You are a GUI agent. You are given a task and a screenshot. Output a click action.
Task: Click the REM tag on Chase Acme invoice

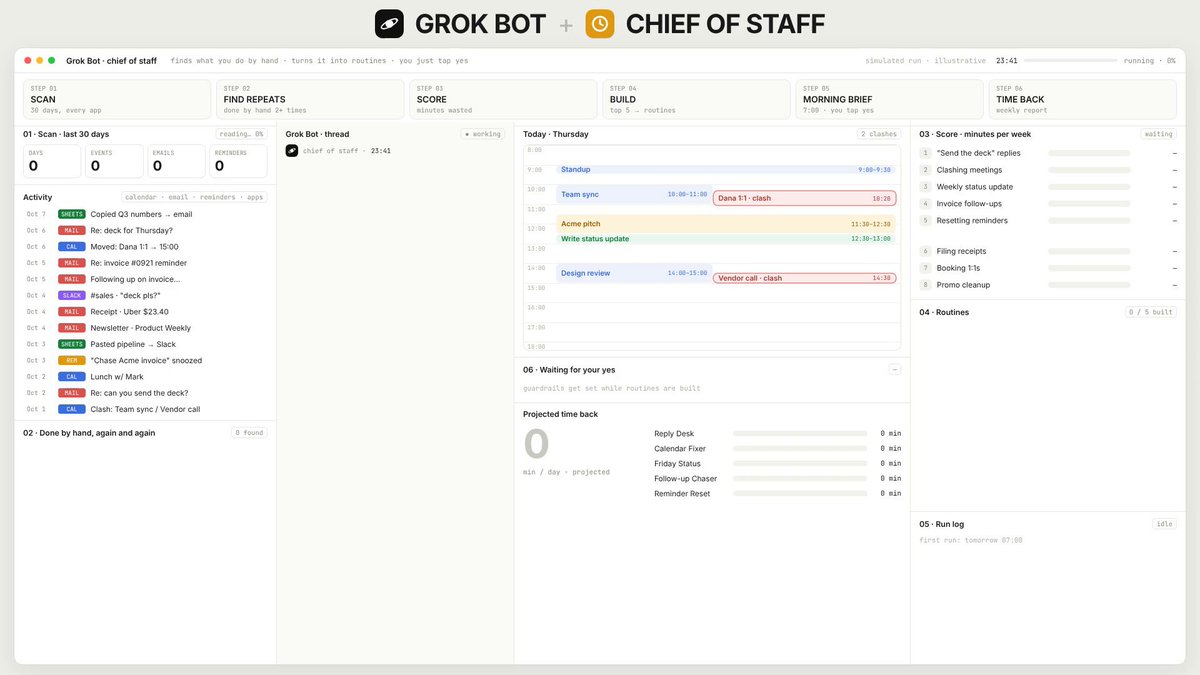point(72,361)
